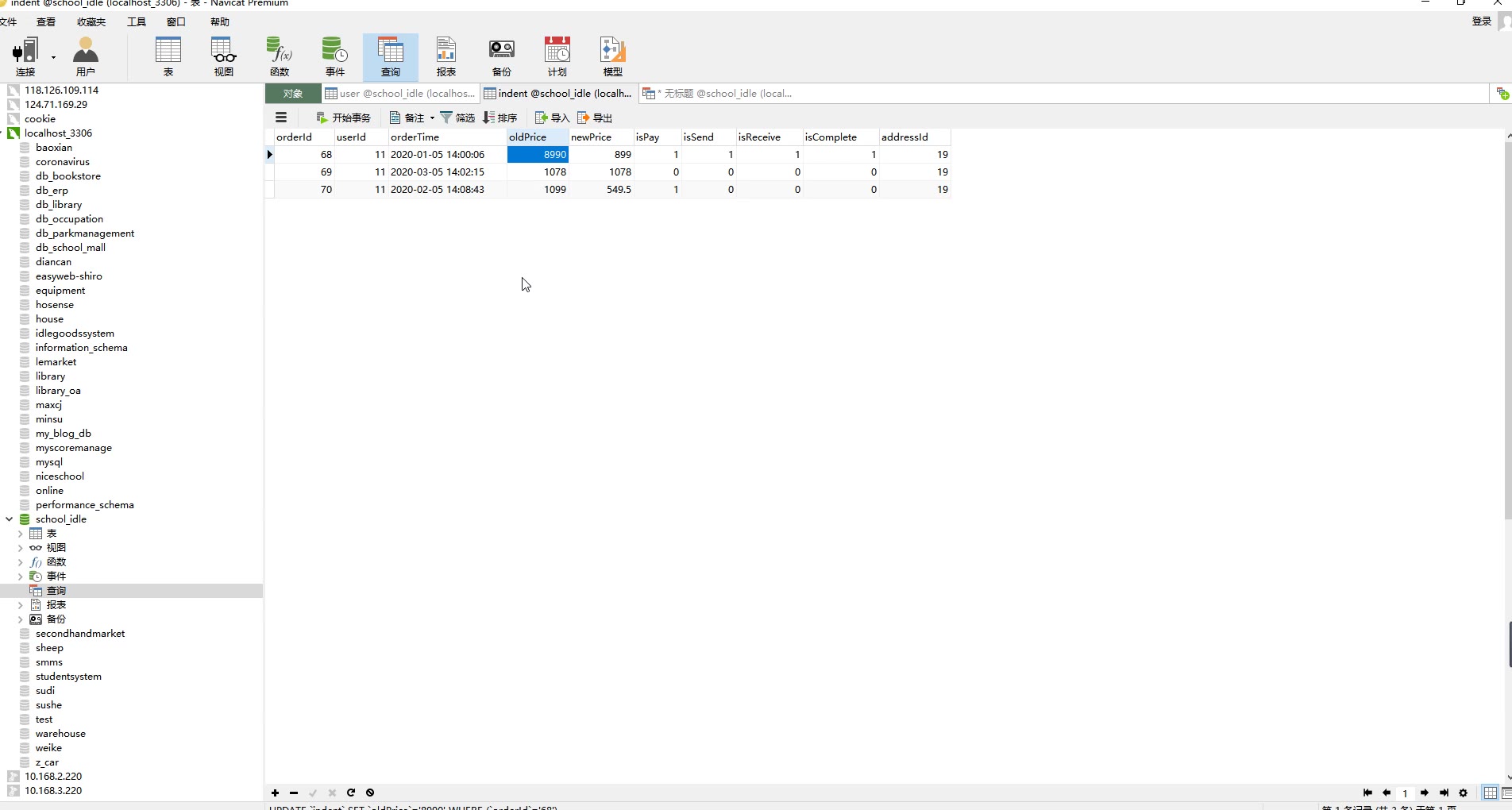Viewport: 1512px width, 810px height.
Task: Open the Help (帮助) menu
Action: click(x=220, y=21)
